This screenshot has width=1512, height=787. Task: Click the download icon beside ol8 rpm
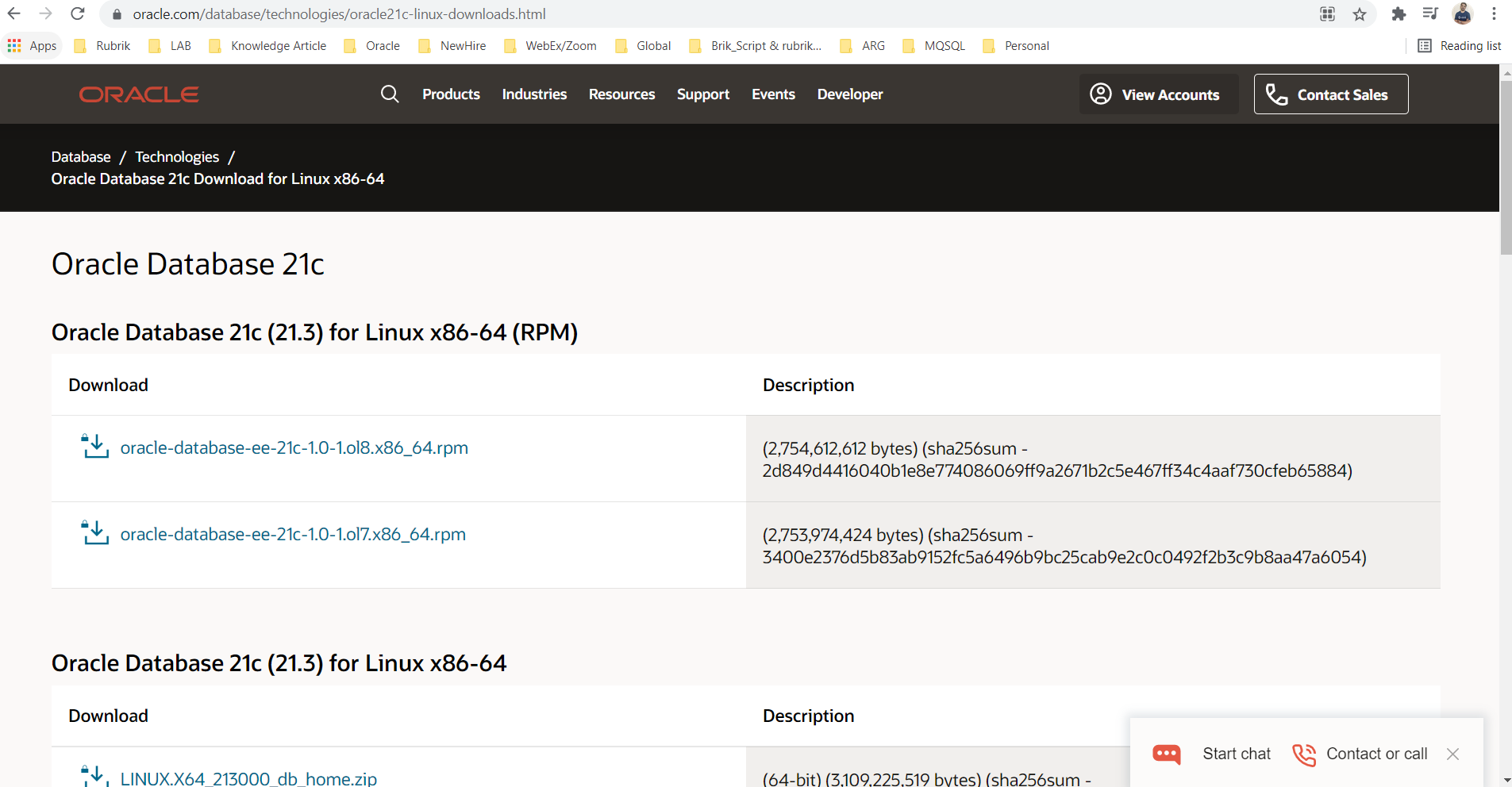[95, 446]
